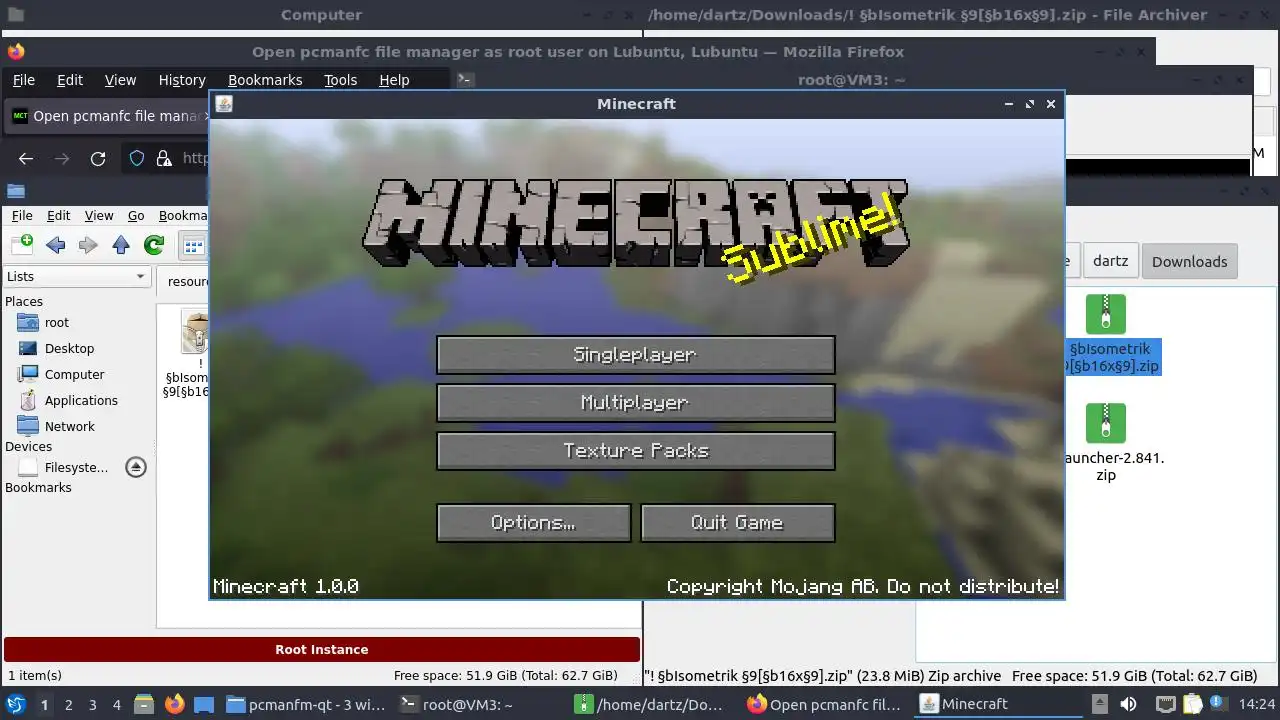Screen dimensions: 1280x720
Task: Click the Downloads path button in file archiver window
Action: pos(1189,261)
